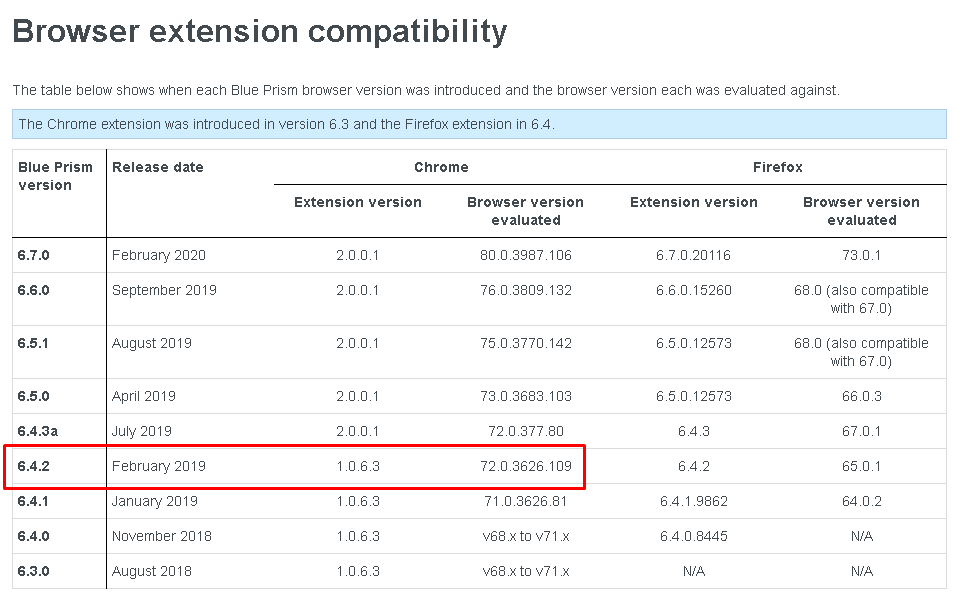
Task: Select Blue Prism version '6.4.3a'
Action: [38, 431]
